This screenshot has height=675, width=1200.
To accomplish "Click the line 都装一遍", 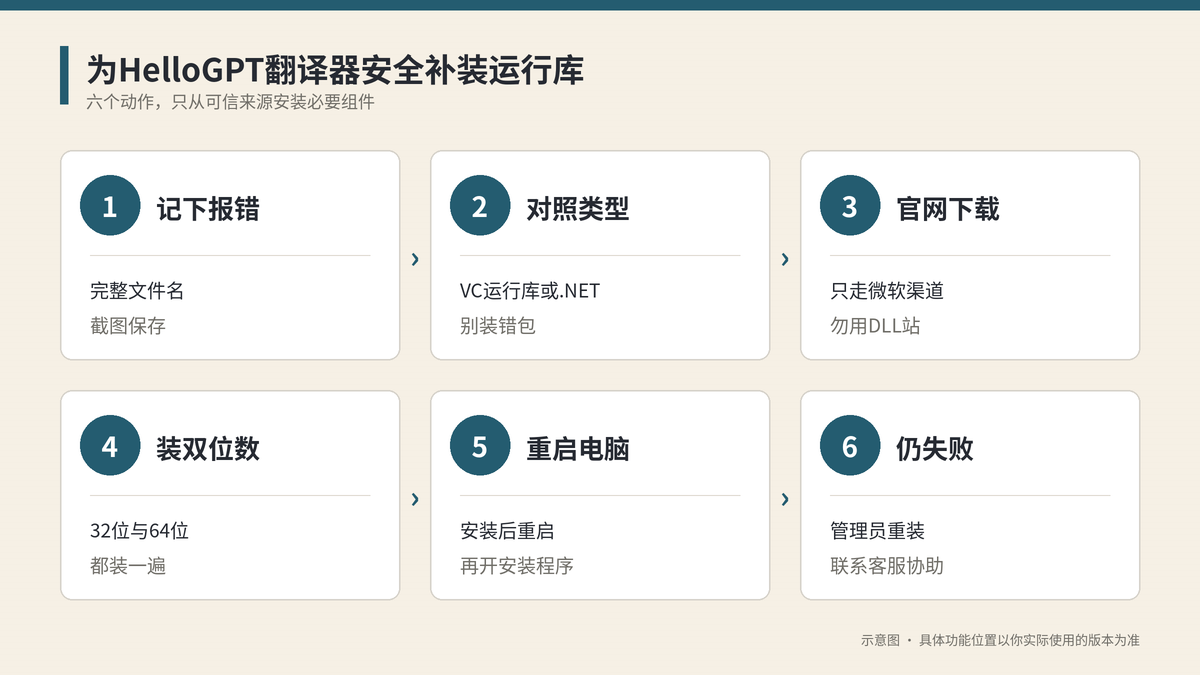I will (x=128, y=566).
